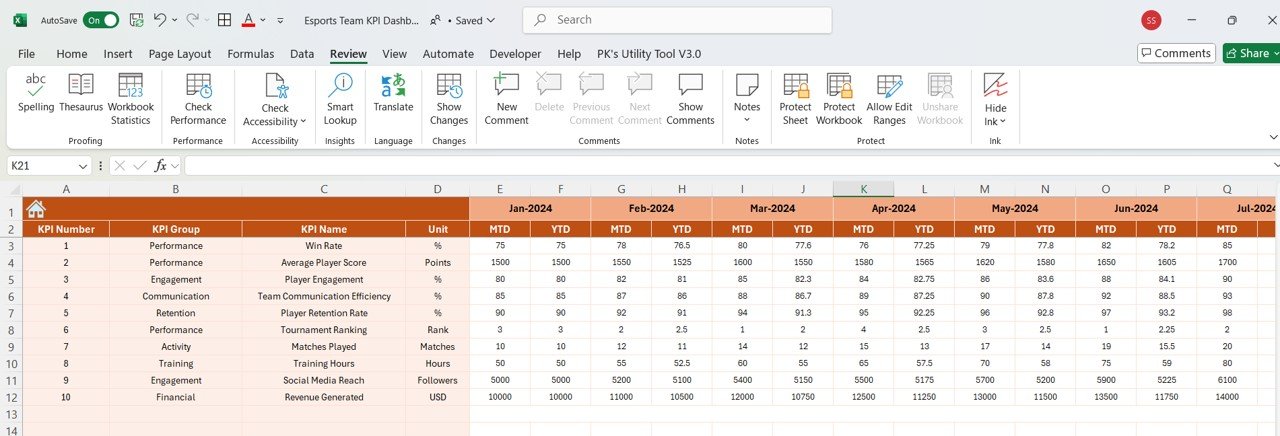Click the Excel app logo
The height and width of the screenshot is (436, 1280).
(20, 20)
